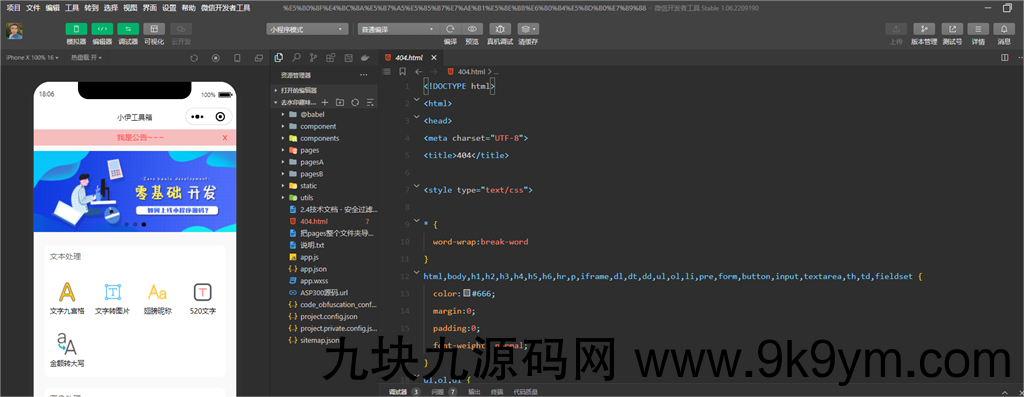
Task: Click the 编译 refresh compile icon
Action: [450, 29]
